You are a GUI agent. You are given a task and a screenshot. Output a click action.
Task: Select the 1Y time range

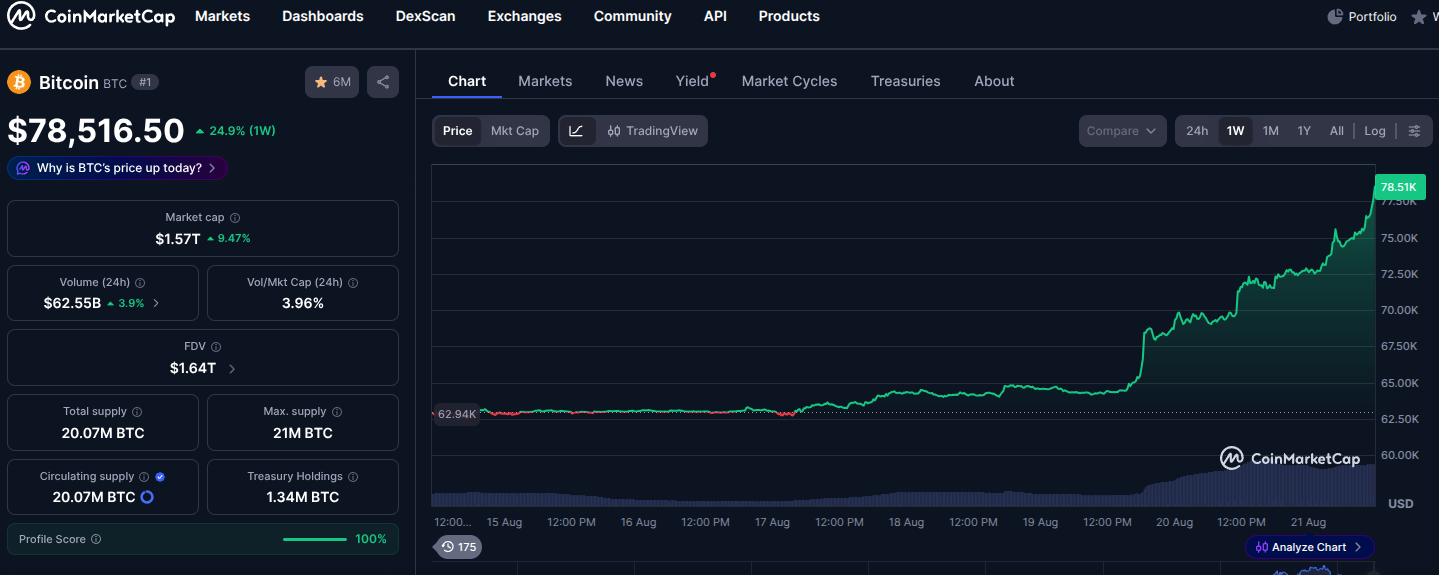[1304, 131]
